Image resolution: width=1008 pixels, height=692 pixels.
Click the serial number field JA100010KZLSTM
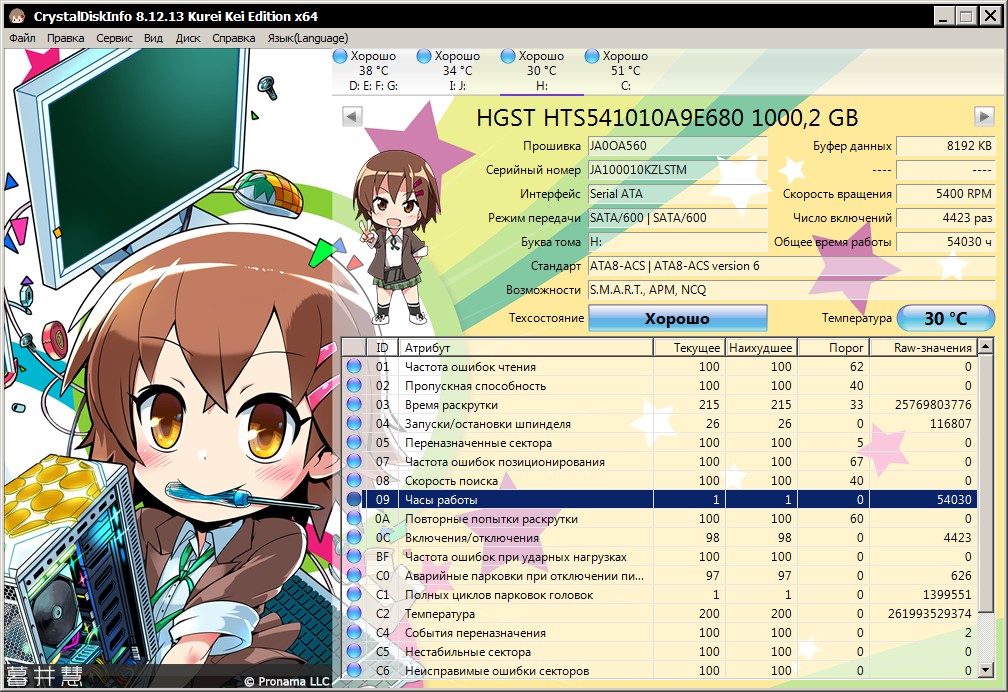(x=678, y=170)
